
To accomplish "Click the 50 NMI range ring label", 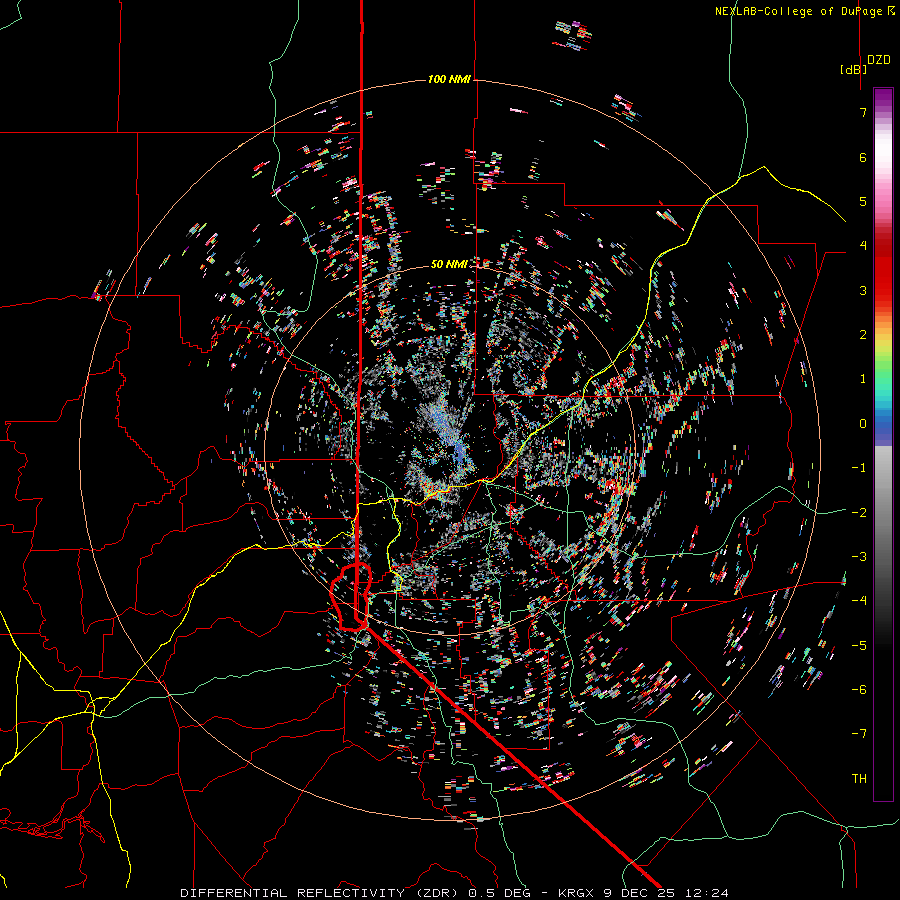I will click(449, 264).
